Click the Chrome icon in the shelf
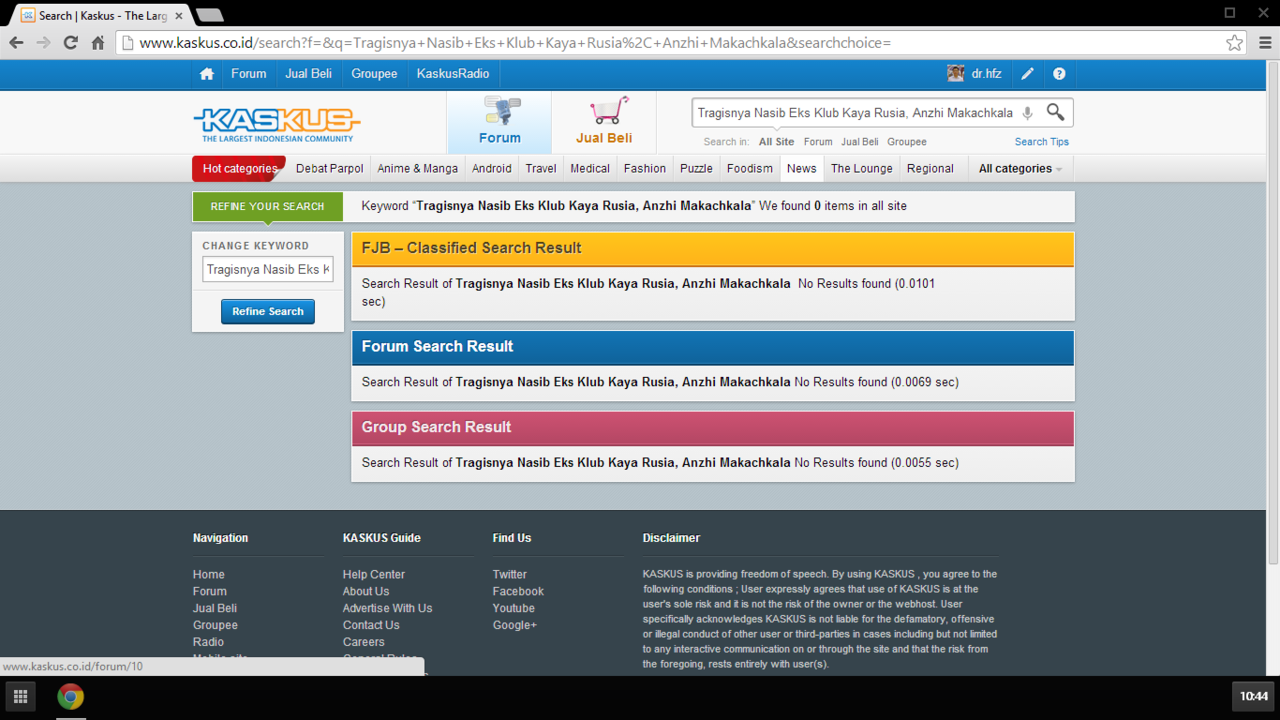The width and height of the screenshot is (1280, 720). pos(70,697)
